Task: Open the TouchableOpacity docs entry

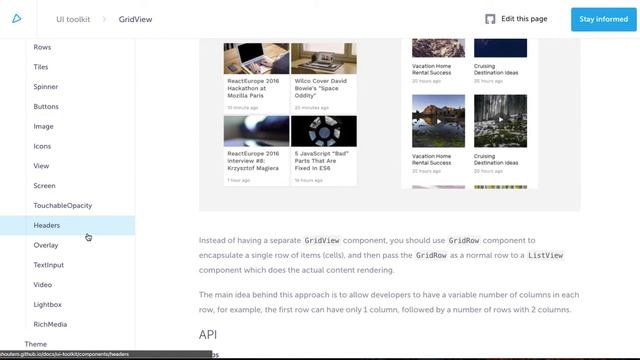Action: coord(63,205)
